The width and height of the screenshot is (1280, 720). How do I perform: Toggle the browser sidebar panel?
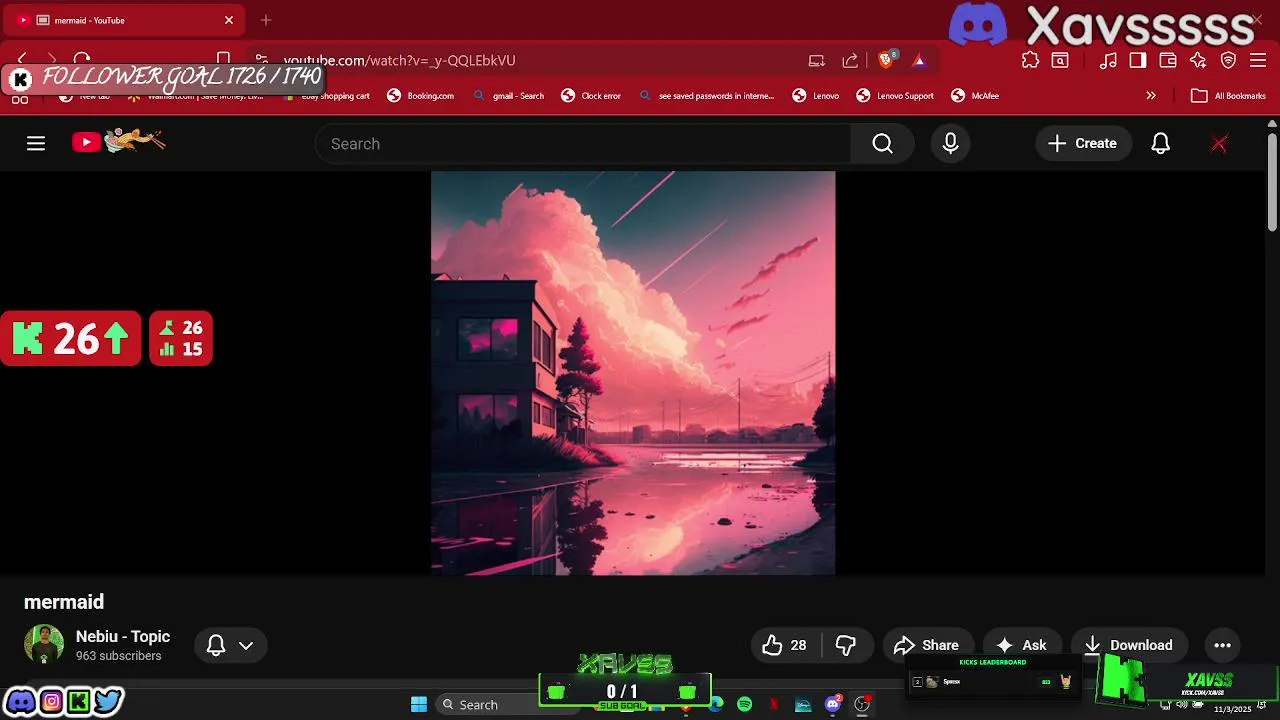[1138, 60]
